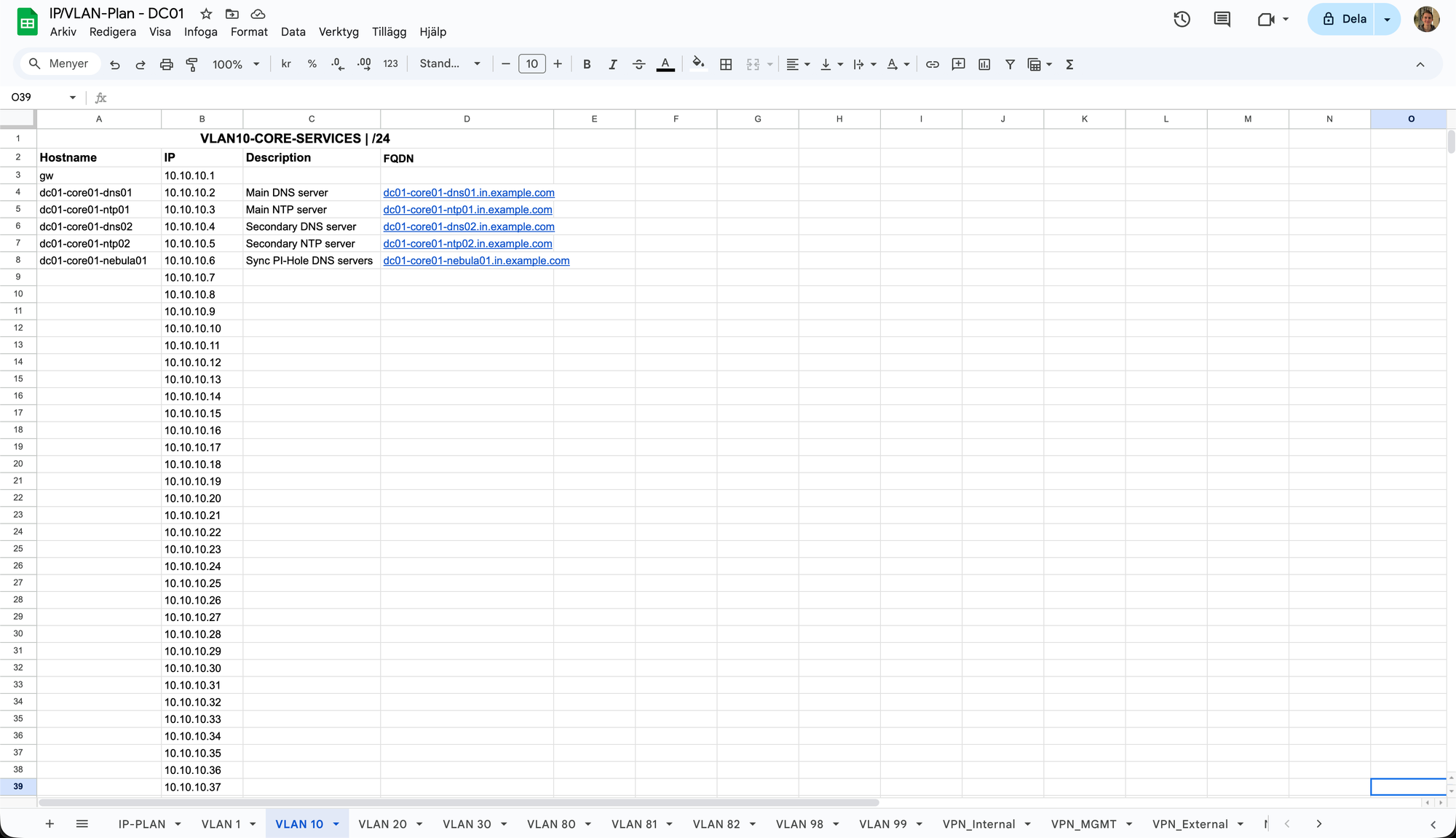Click the insert chart icon
Screen dimensions: 1456x838
(984, 64)
